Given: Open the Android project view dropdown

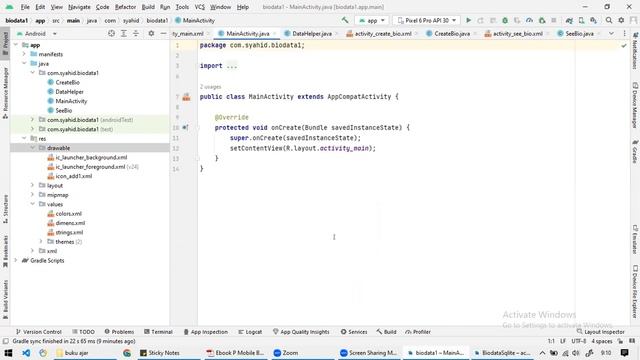Looking at the screenshot, I should pyautogui.click(x=37, y=33).
